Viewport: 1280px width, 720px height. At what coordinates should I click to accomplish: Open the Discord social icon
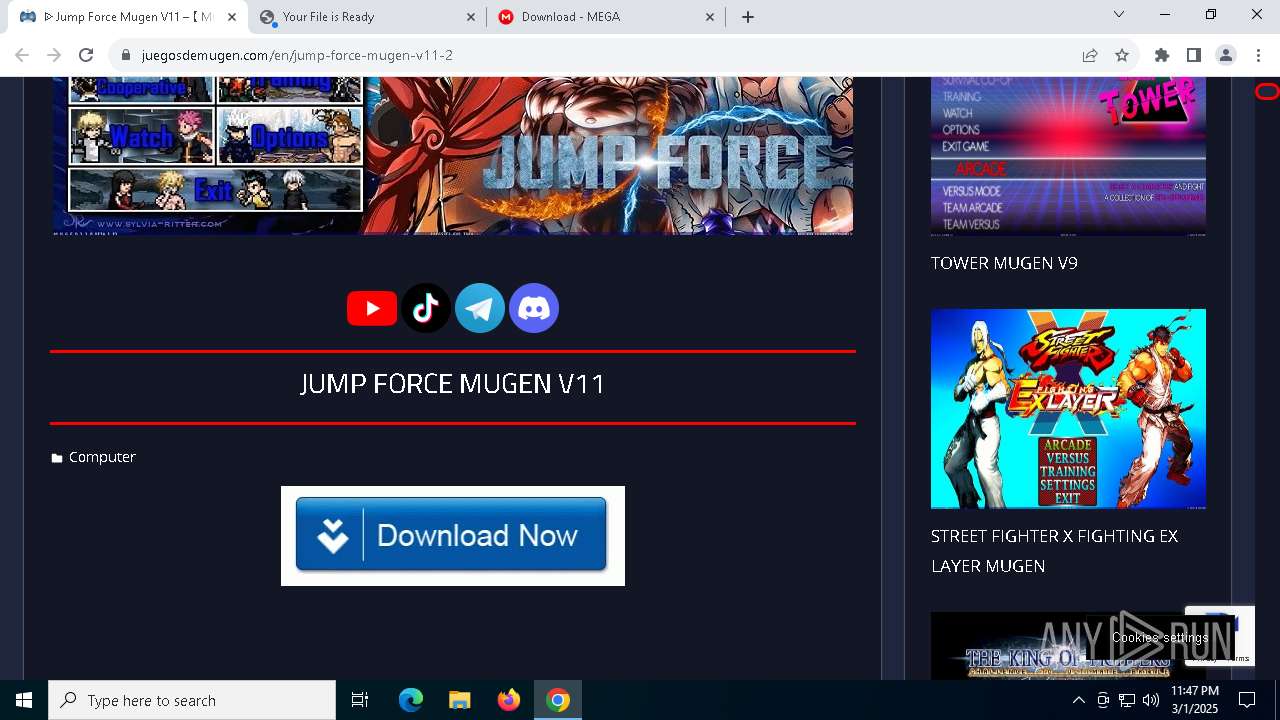[x=534, y=308]
